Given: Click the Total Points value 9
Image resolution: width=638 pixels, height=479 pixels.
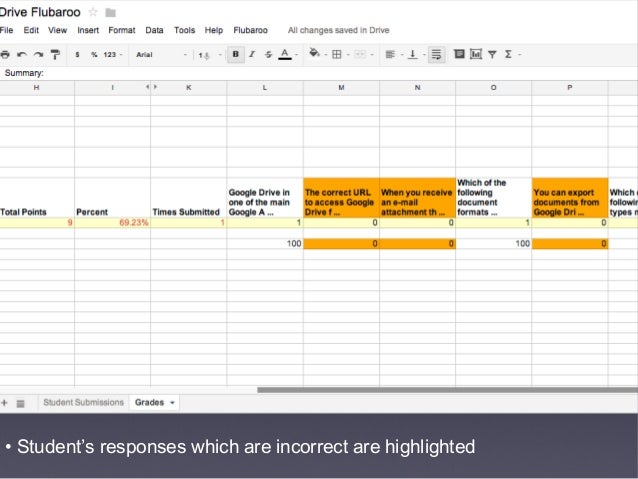Looking at the screenshot, I should coord(37,223).
